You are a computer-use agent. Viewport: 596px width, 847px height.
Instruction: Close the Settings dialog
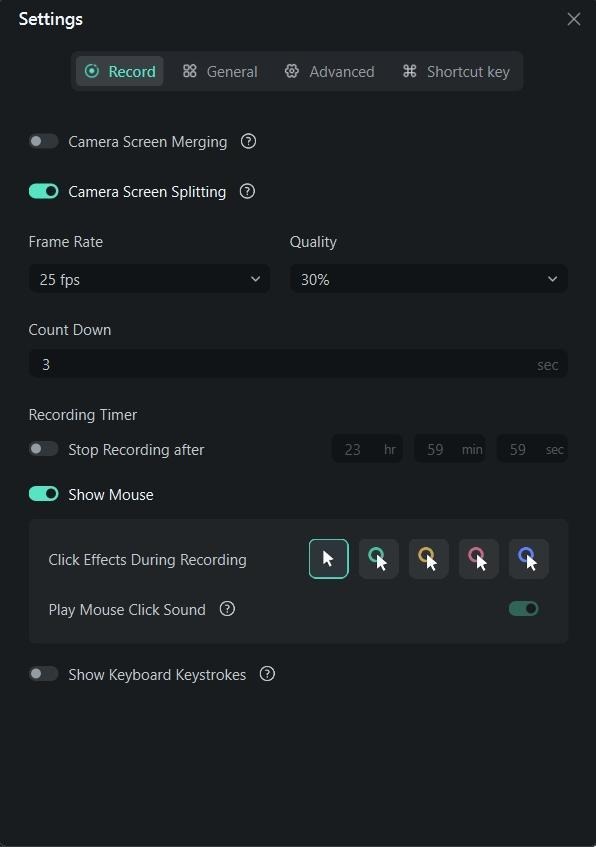click(x=574, y=19)
